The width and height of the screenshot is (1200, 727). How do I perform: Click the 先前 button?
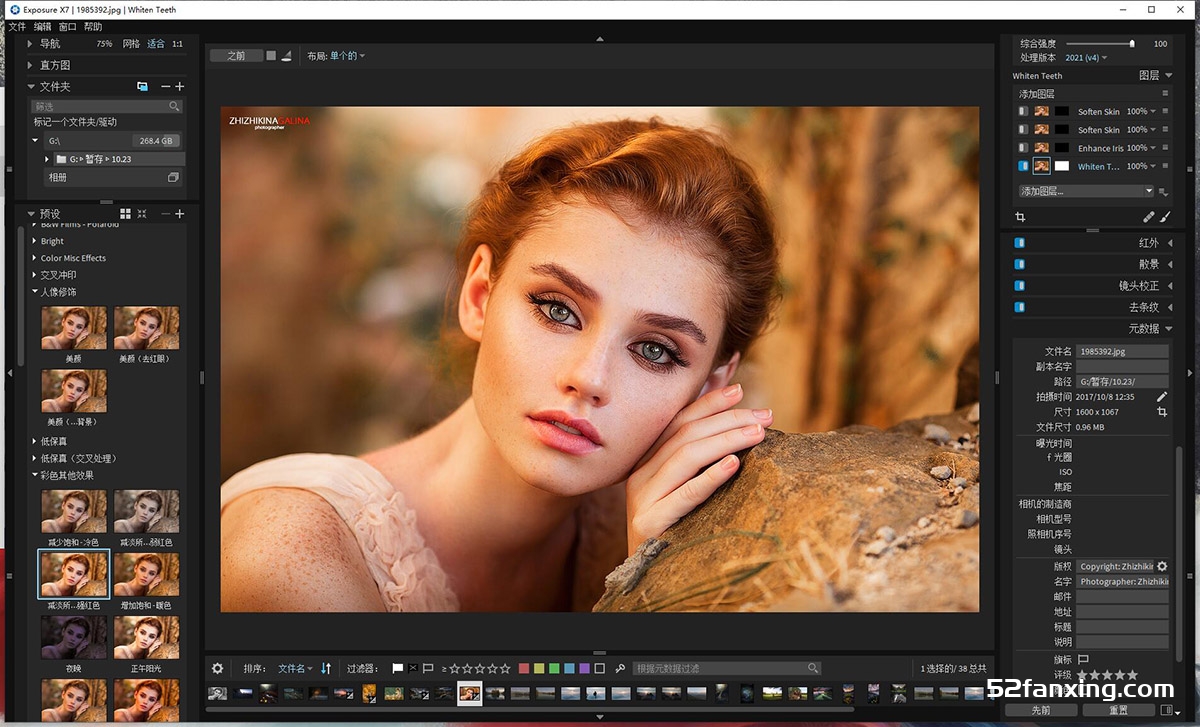pyautogui.click(x=1041, y=710)
